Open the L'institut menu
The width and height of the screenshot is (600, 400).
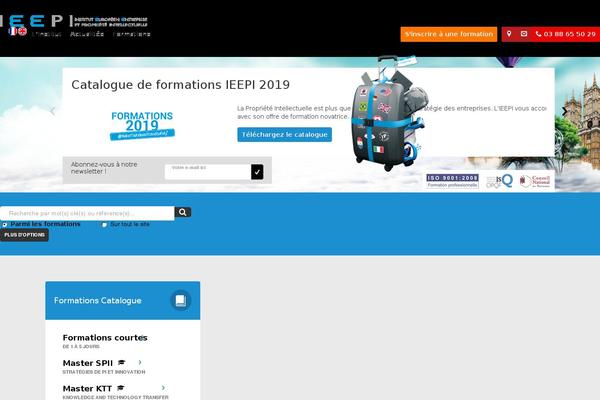tap(46, 34)
